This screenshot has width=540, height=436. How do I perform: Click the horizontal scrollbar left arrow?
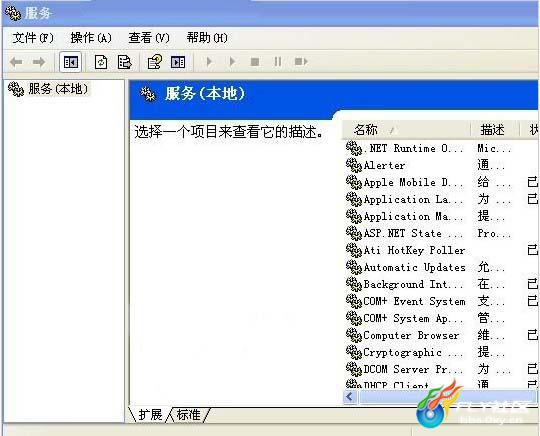(x=350, y=397)
